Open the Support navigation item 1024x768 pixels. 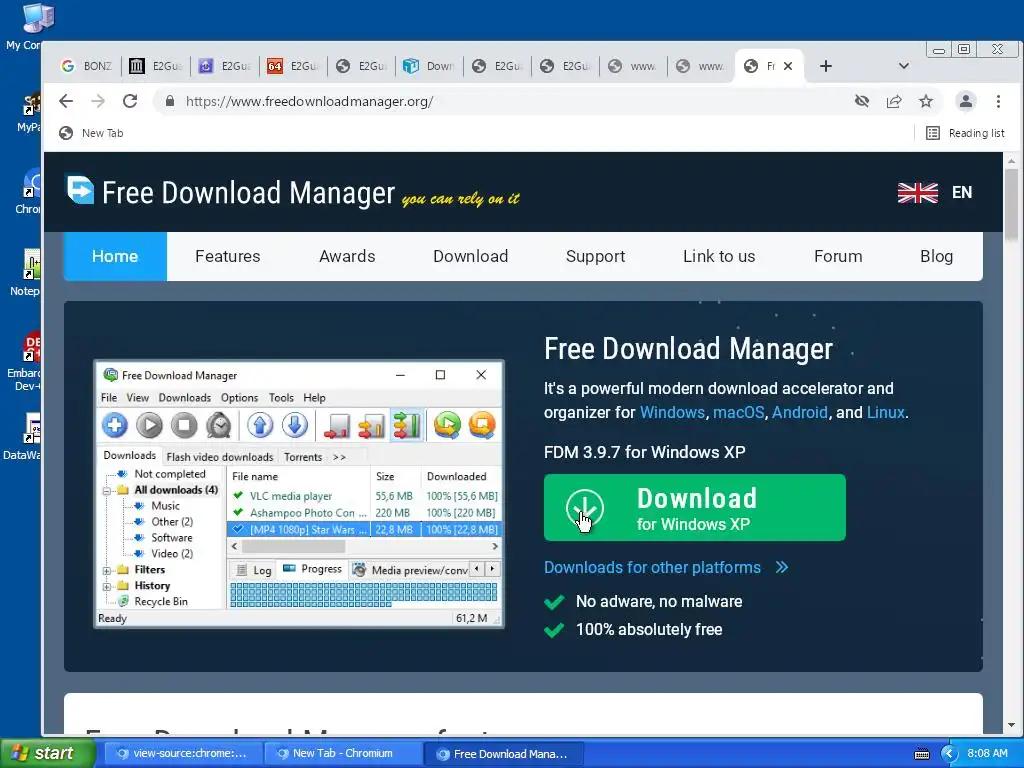point(595,256)
